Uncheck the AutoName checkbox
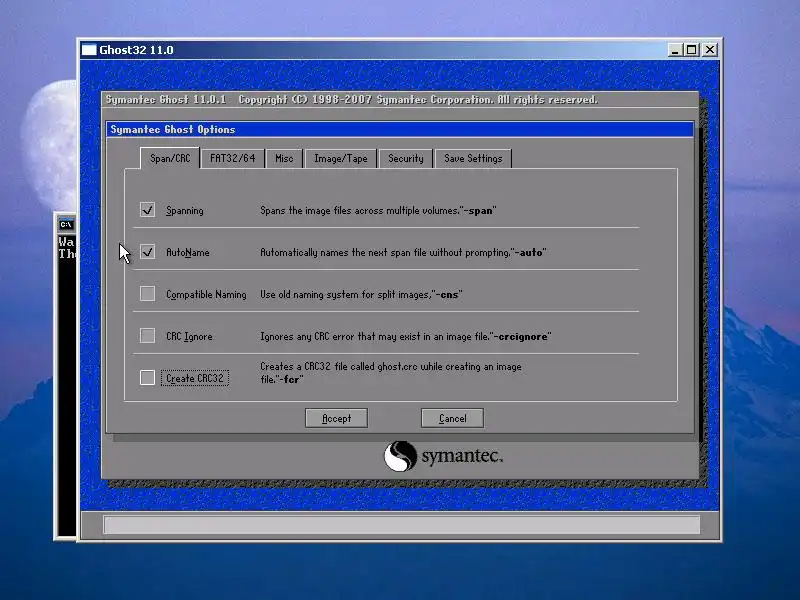Screen dimensions: 800x600 click(147, 252)
